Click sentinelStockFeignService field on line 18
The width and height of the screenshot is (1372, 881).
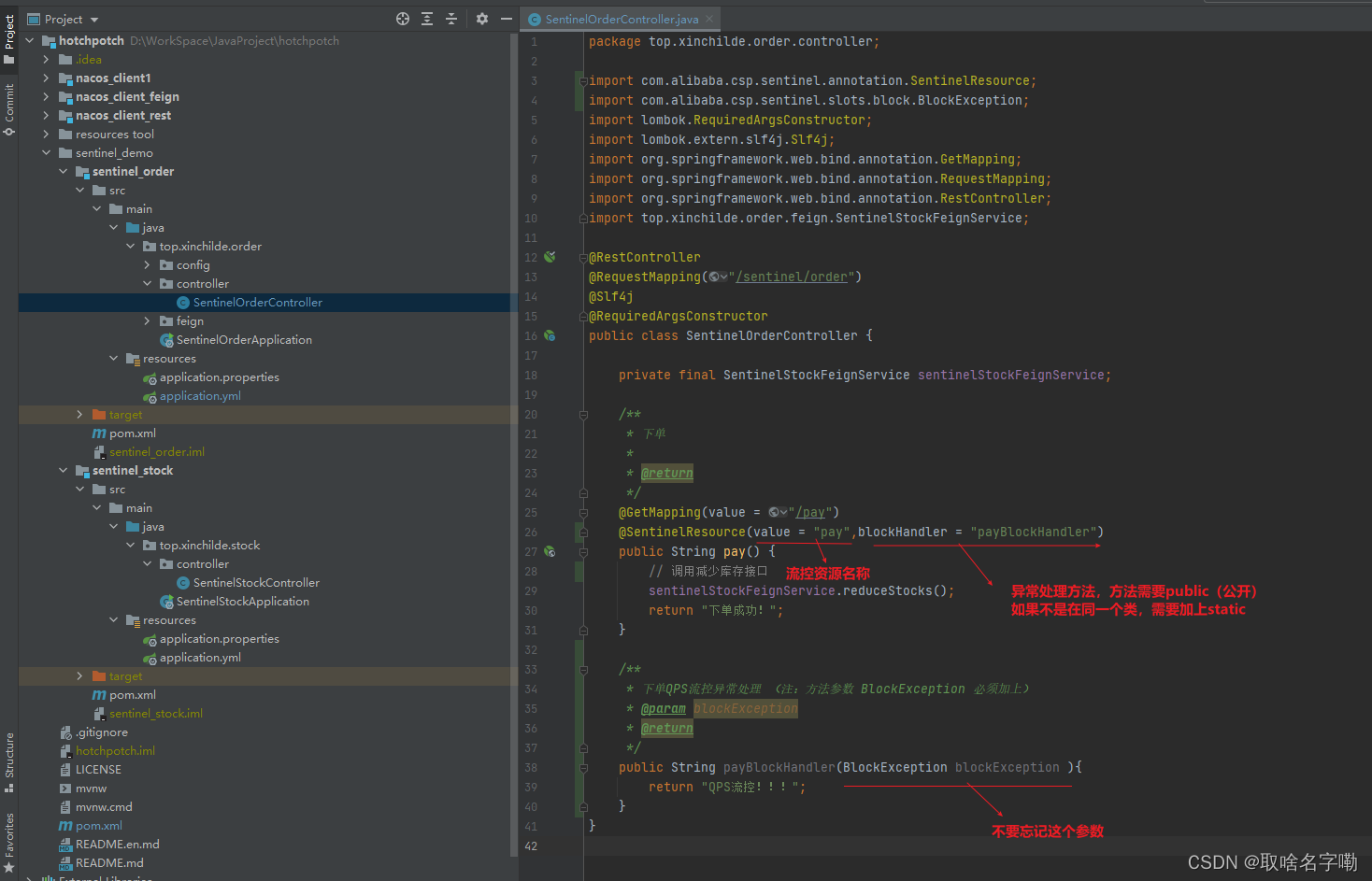pyautogui.click(x=1011, y=376)
